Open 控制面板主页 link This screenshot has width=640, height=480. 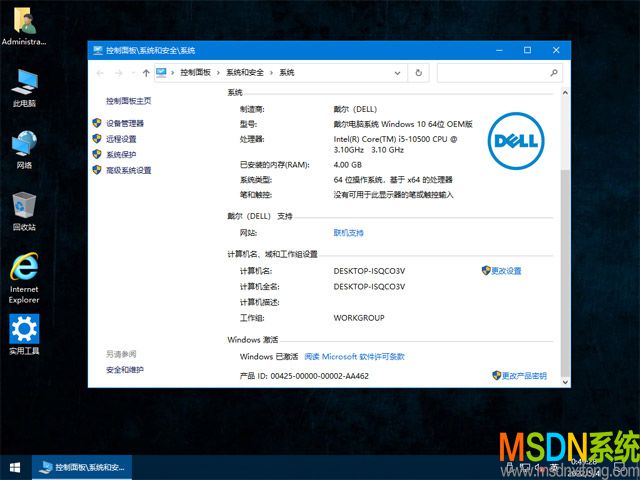click(x=129, y=101)
